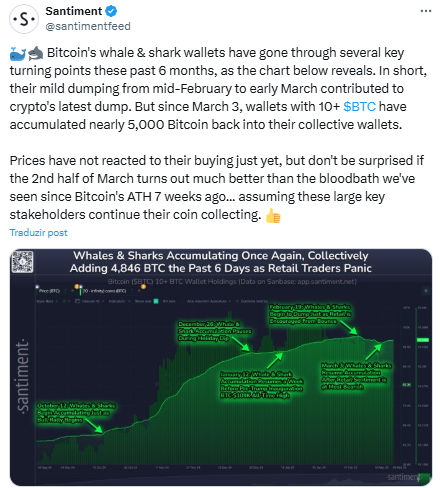
Task: Click the Combine metrics option
Action: [252, 301]
